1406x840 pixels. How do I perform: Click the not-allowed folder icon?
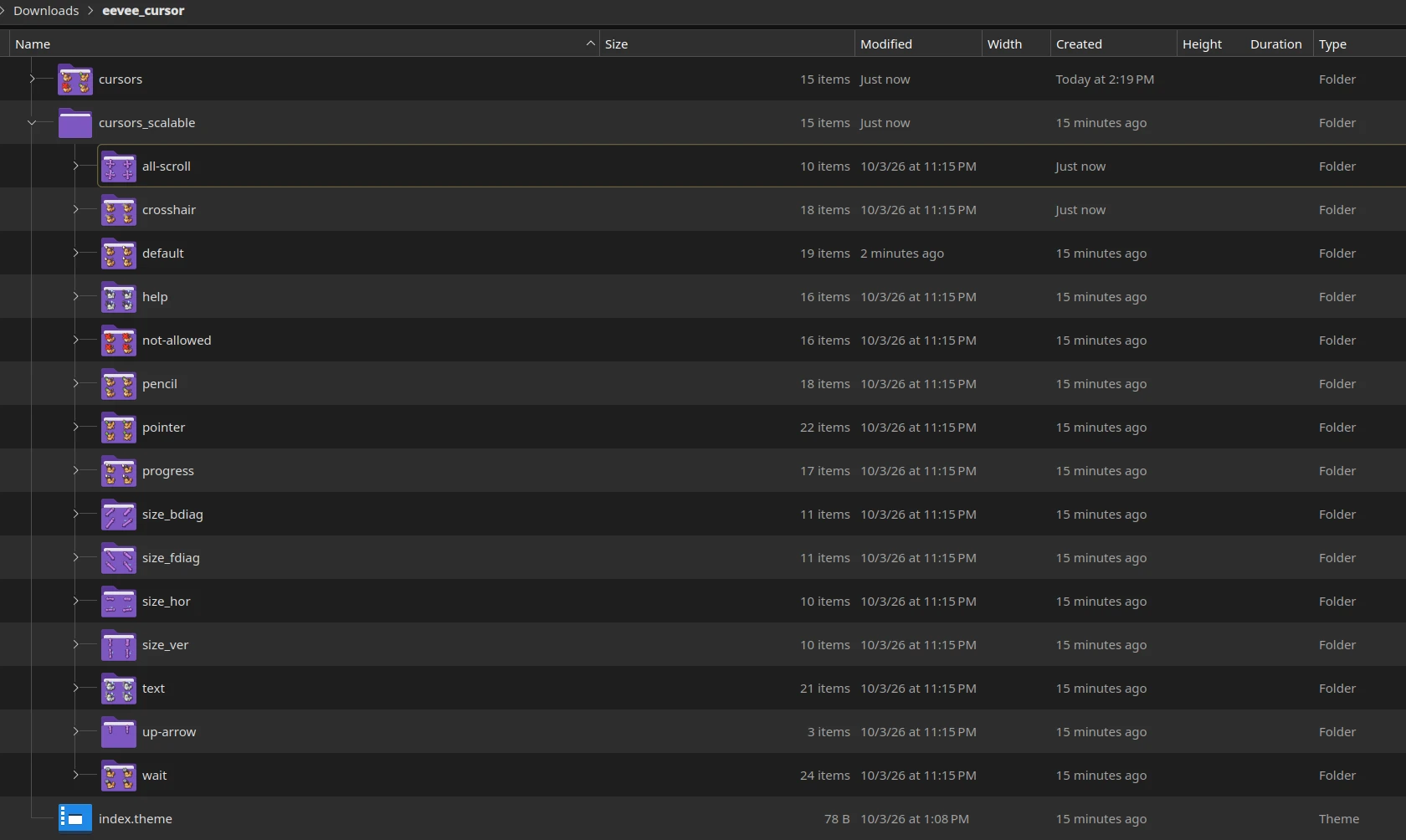click(x=119, y=341)
